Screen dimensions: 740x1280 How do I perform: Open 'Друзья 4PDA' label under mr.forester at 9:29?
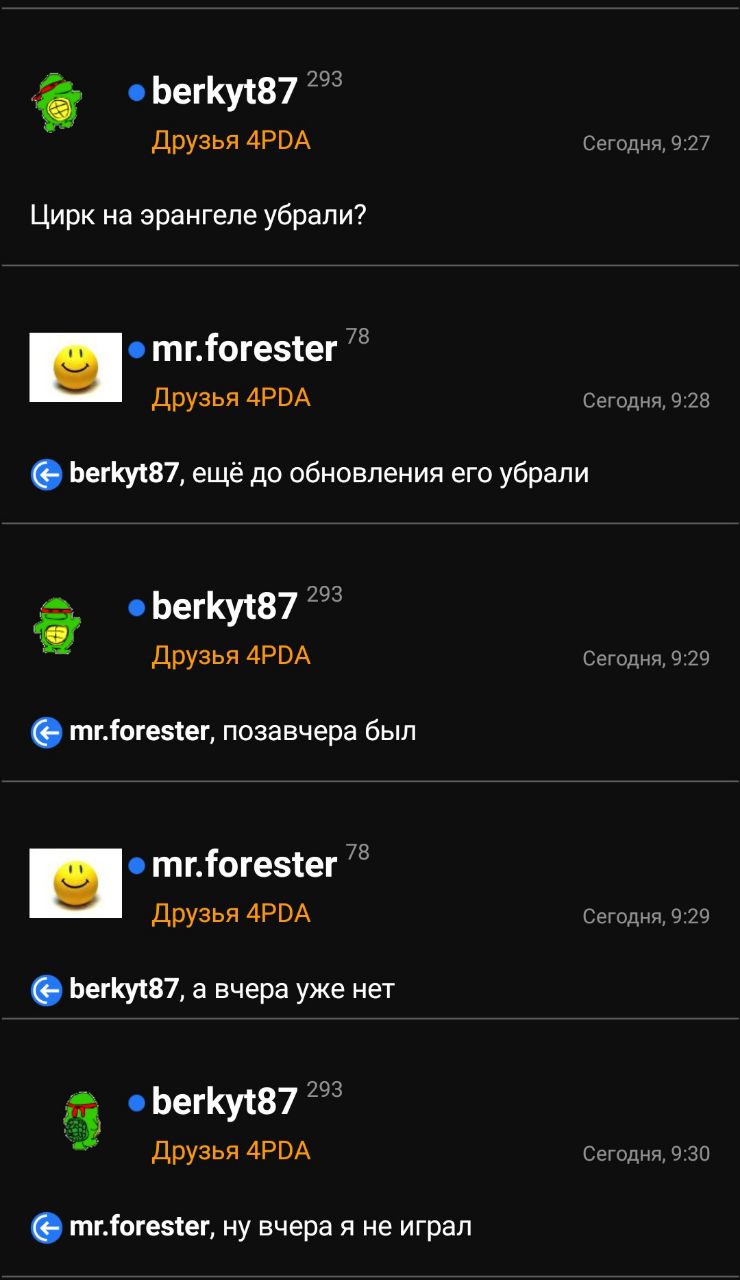(x=231, y=914)
